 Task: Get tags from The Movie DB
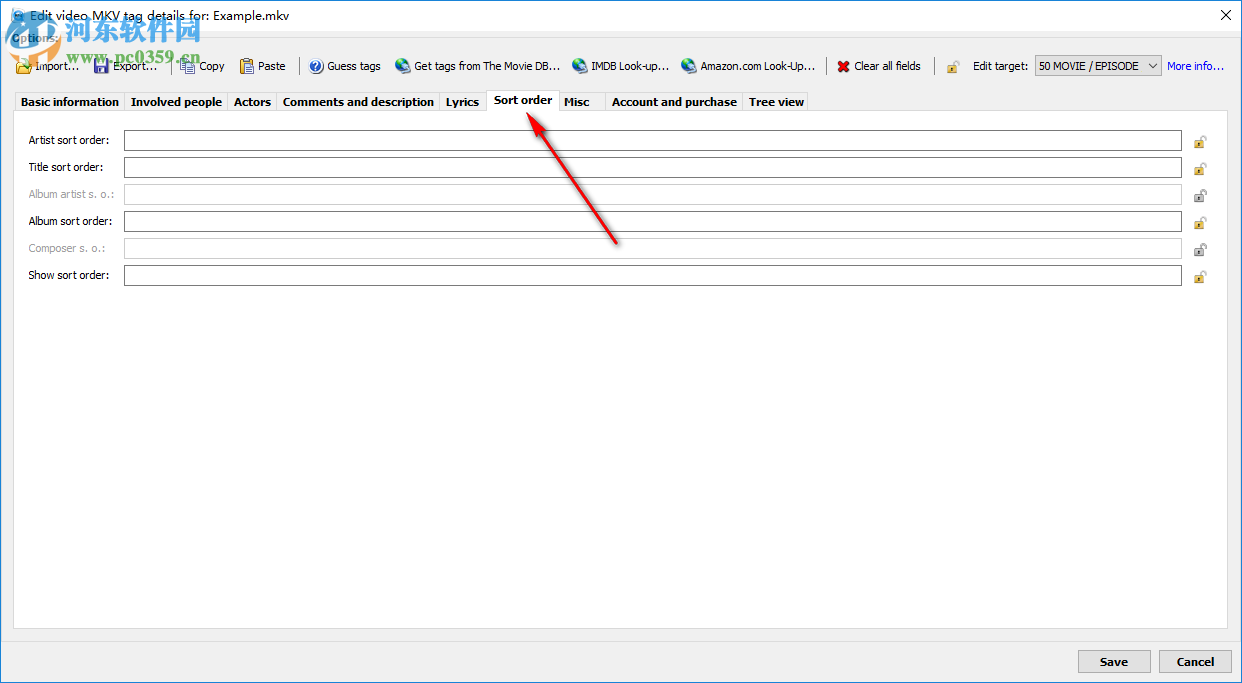pyautogui.click(x=477, y=65)
